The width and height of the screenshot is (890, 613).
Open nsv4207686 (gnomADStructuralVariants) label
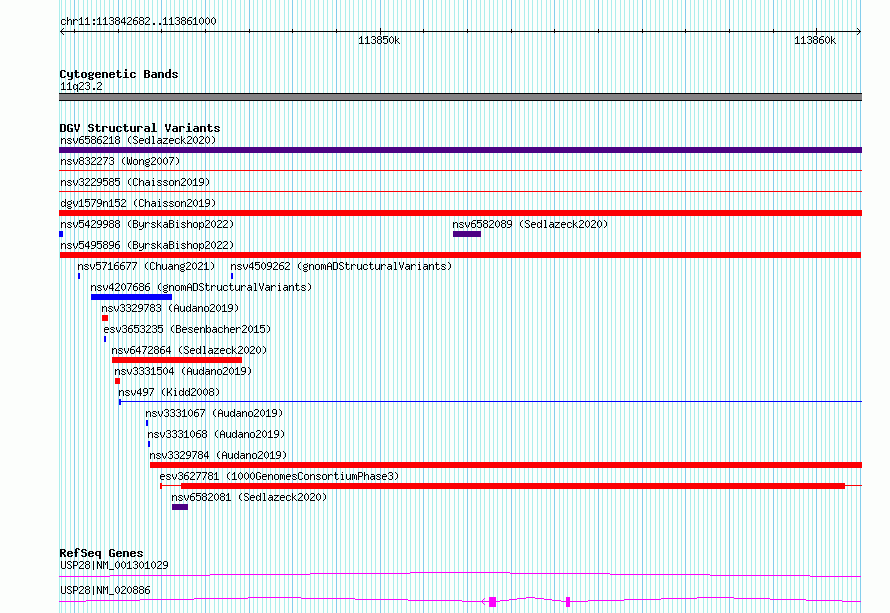pyautogui.click(x=201, y=287)
